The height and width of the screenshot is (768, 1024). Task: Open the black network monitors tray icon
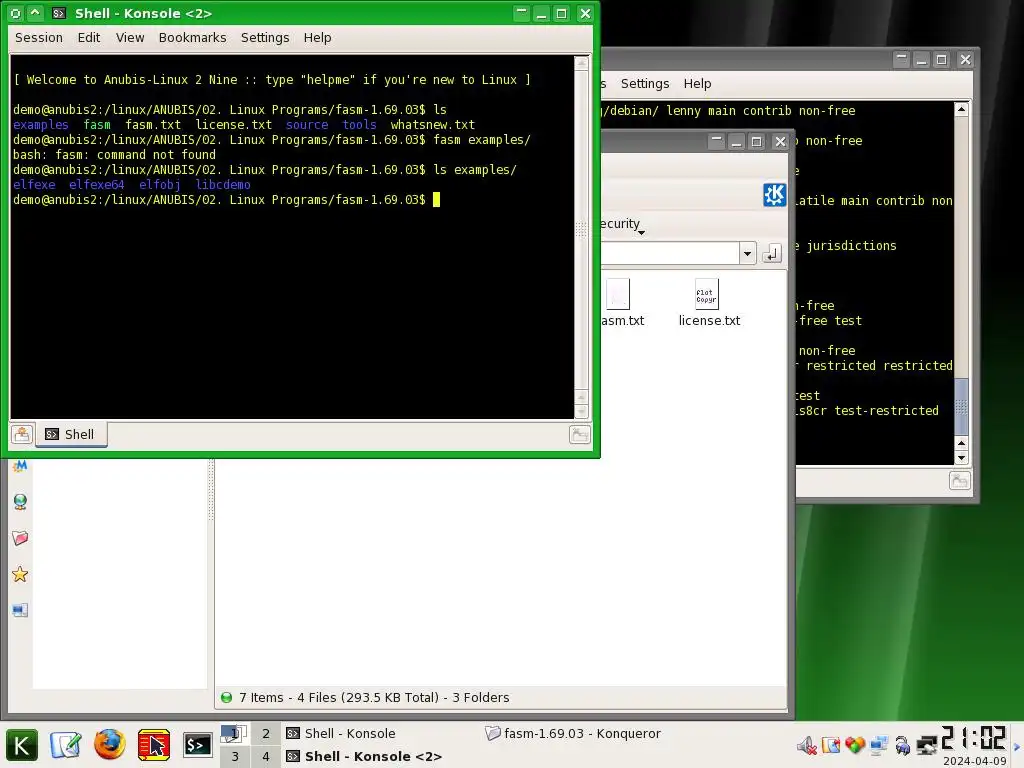pyautogui.click(x=927, y=745)
